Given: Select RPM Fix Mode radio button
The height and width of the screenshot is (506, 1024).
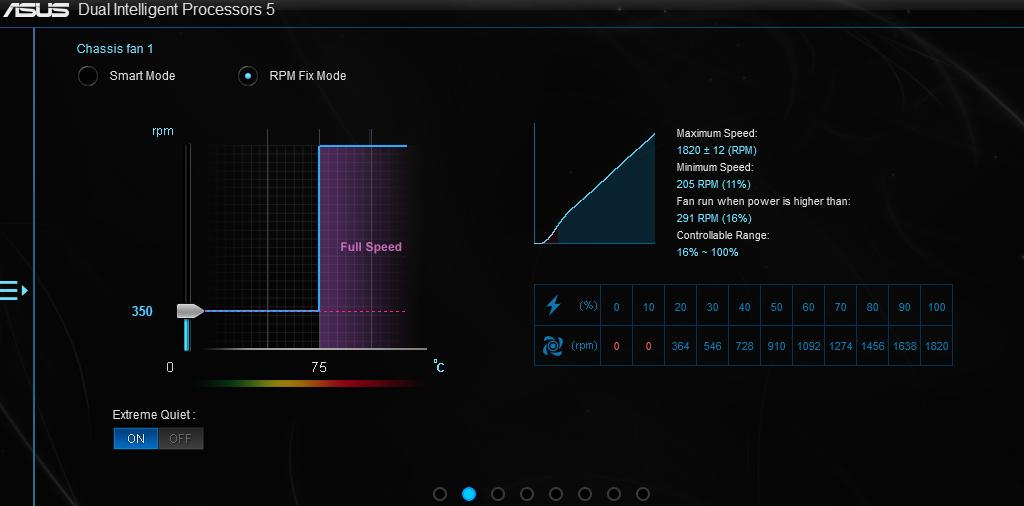Looking at the screenshot, I should point(248,76).
